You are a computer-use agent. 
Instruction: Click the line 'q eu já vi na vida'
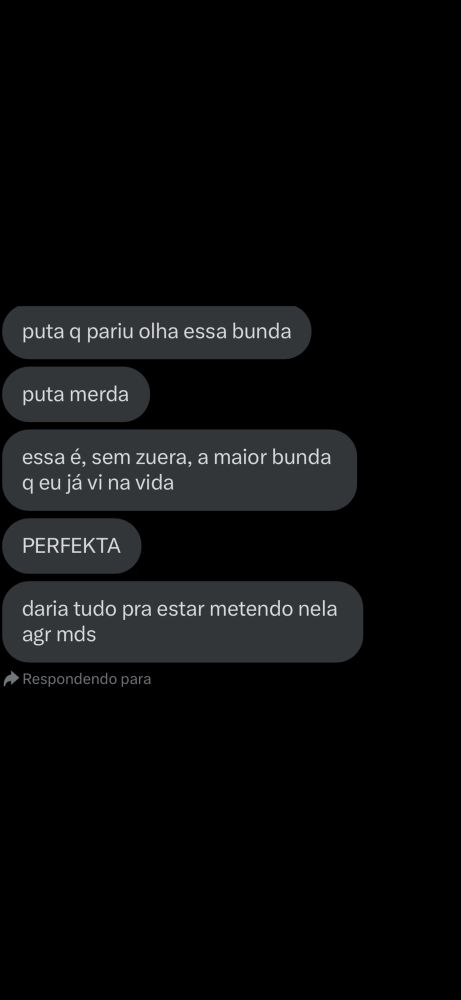tap(98, 483)
